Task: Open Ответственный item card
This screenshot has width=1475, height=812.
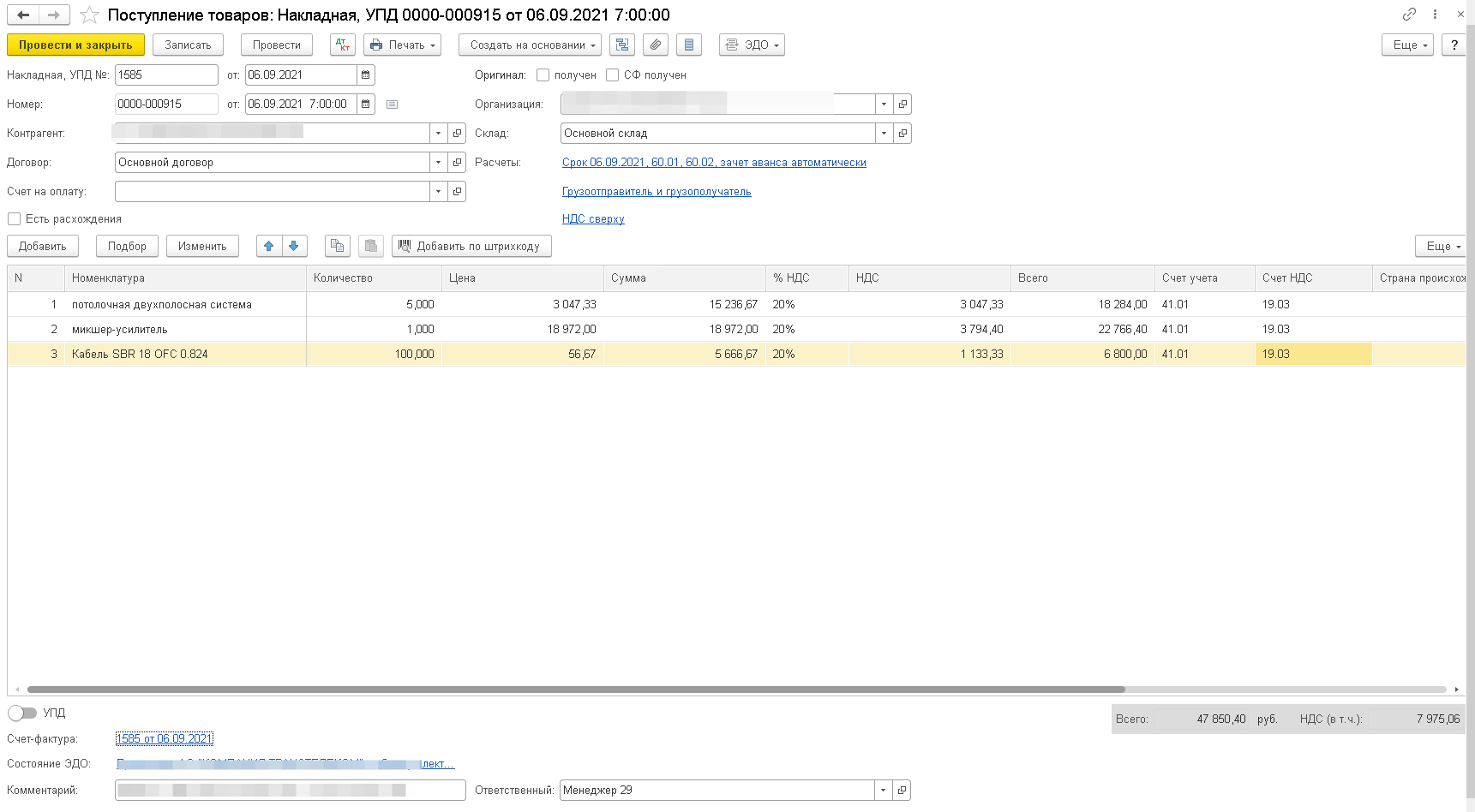Action: [902, 791]
